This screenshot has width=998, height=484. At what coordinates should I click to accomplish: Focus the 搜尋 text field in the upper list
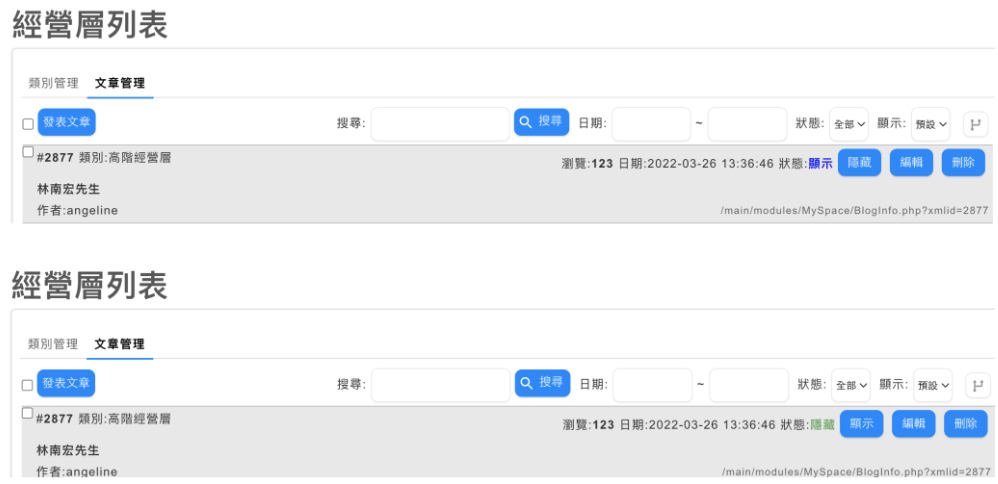(x=440, y=124)
